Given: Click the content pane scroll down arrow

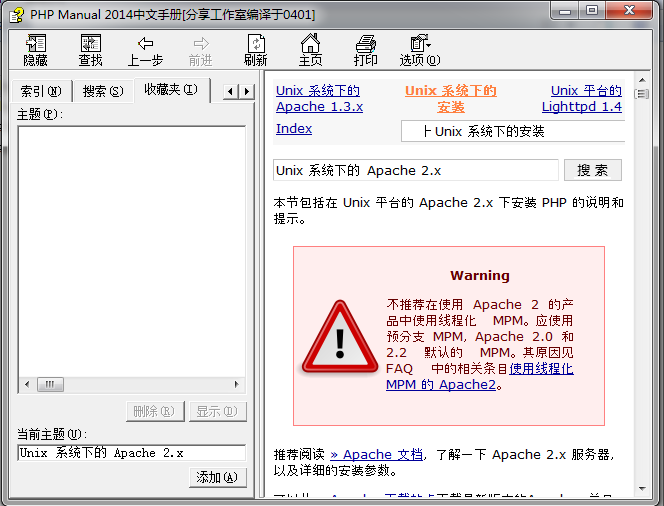Looking at the screenshot, I should (642, 489).
